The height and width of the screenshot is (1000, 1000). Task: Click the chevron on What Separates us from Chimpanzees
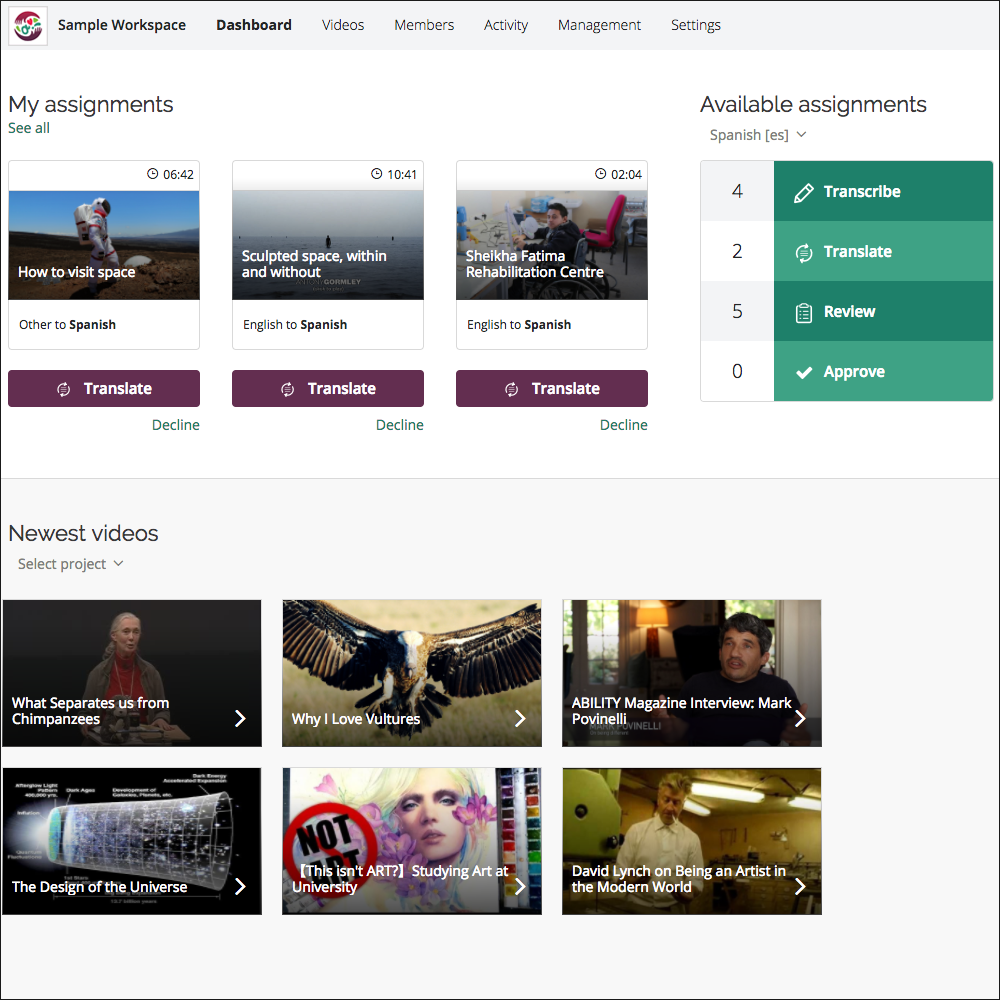click(239, 718)
